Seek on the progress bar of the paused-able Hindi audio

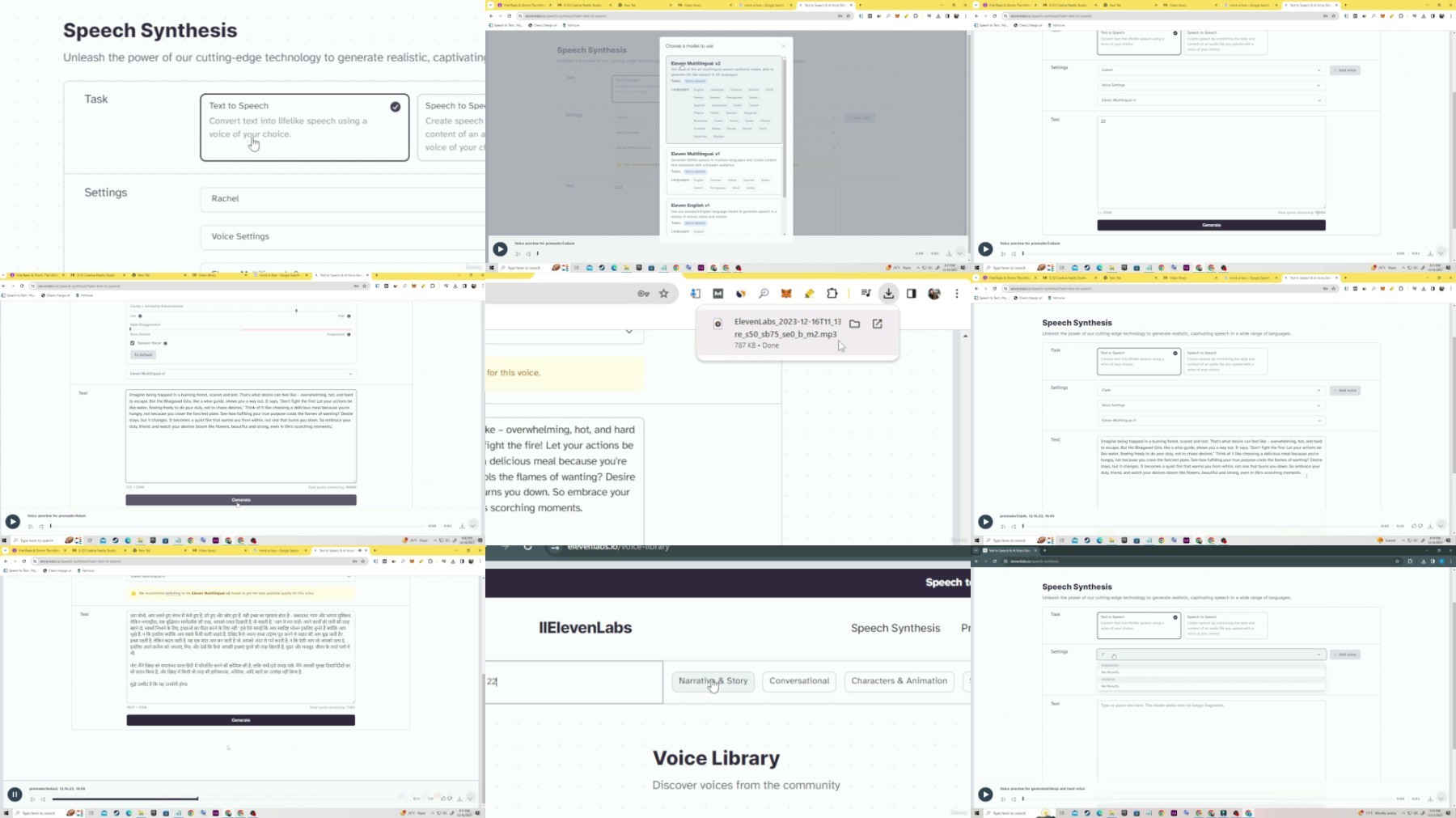[226, 799]
